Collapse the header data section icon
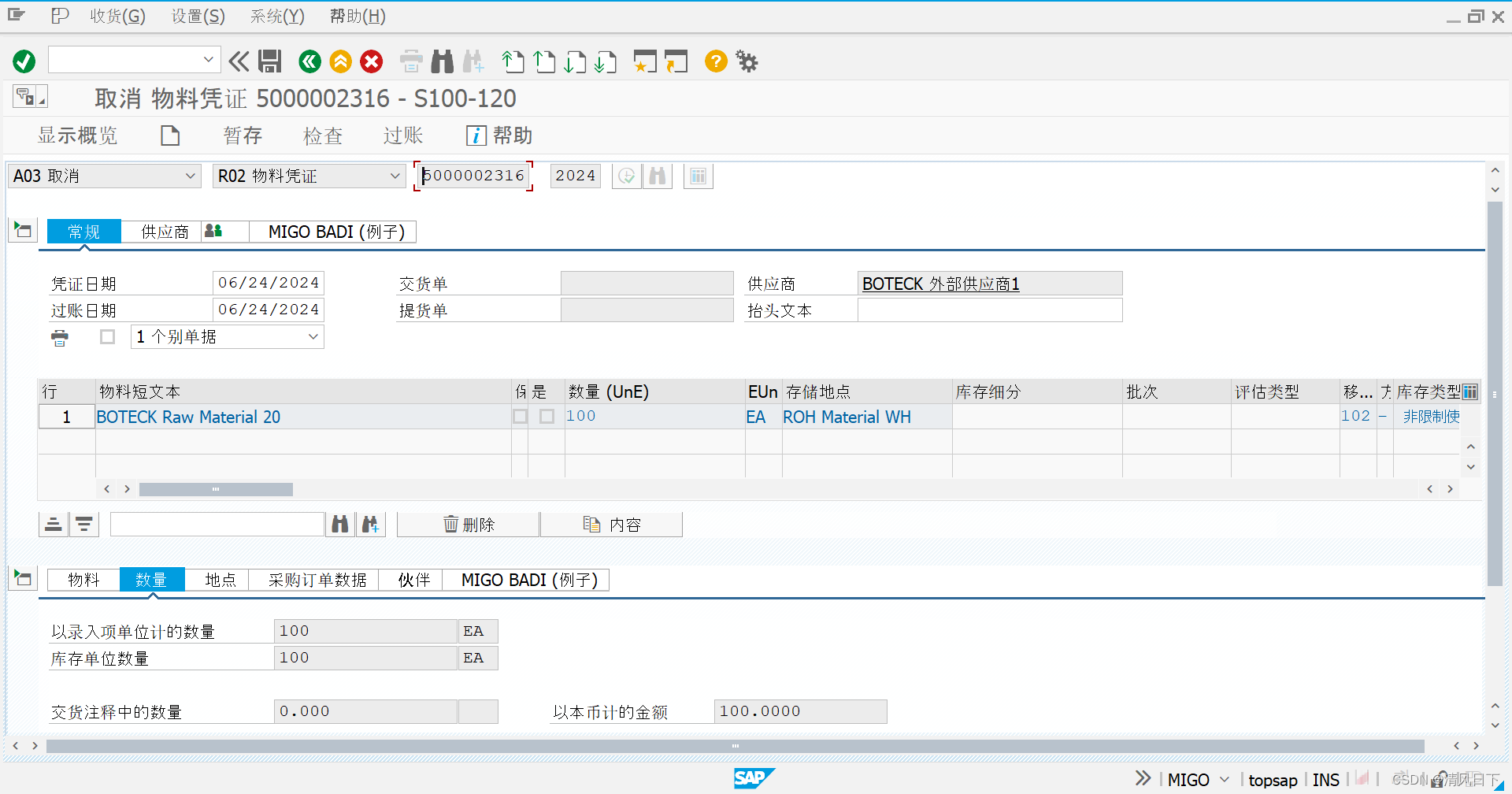 pyautogui.click(x=23, y=230)
